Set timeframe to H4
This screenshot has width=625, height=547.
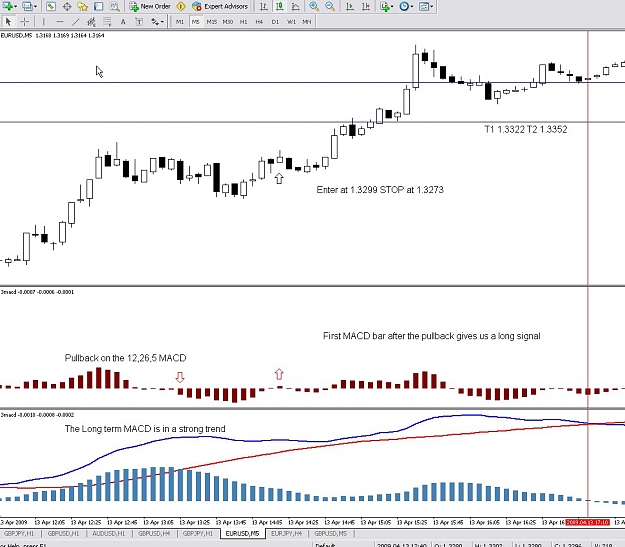(259, 22)
